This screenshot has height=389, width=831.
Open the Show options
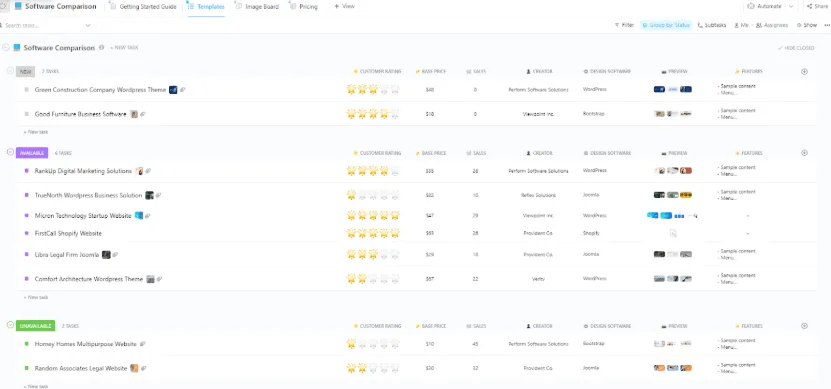tap(807, 25)
